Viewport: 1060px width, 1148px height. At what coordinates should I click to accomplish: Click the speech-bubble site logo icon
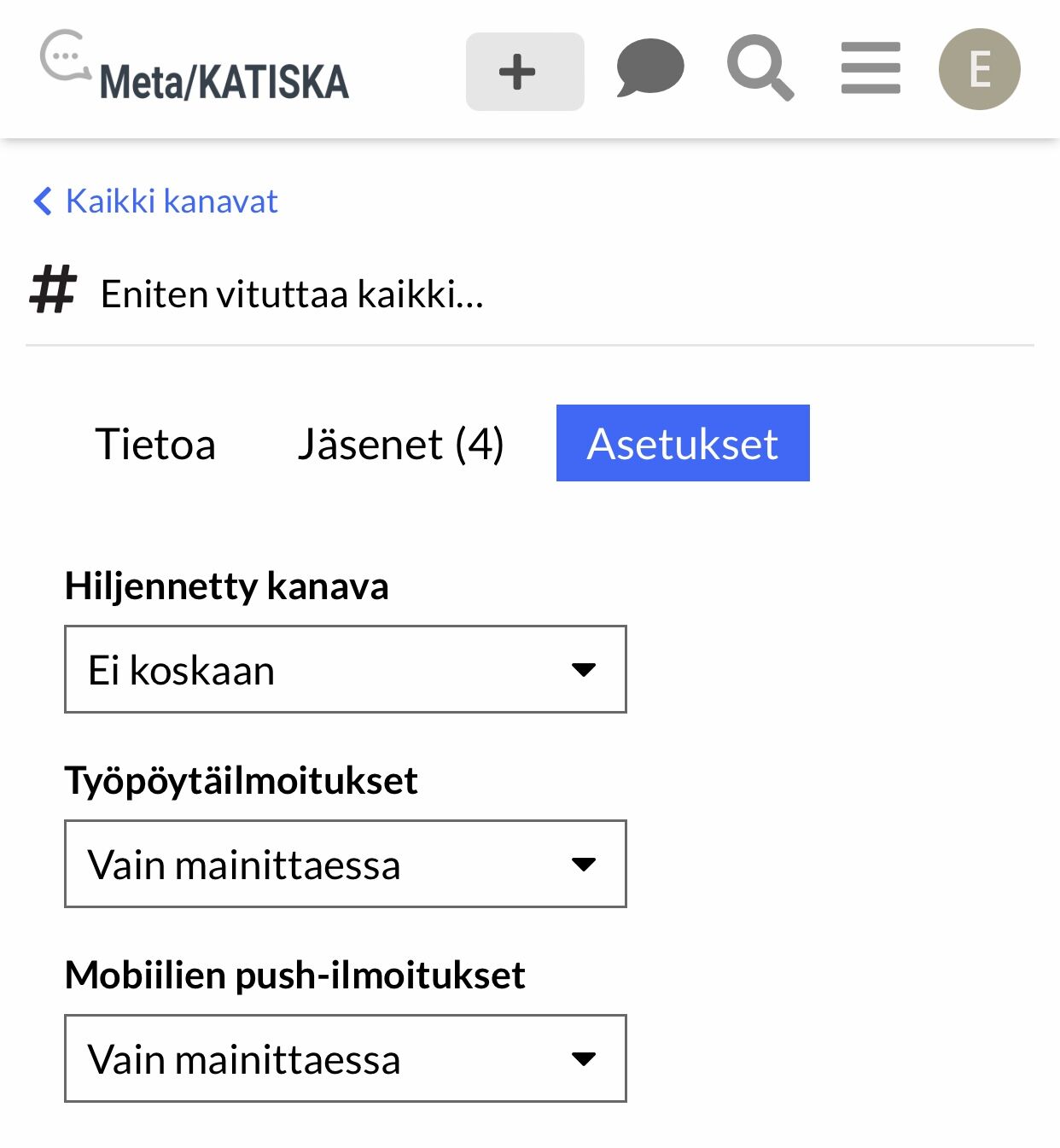click(x=64, y=56)
